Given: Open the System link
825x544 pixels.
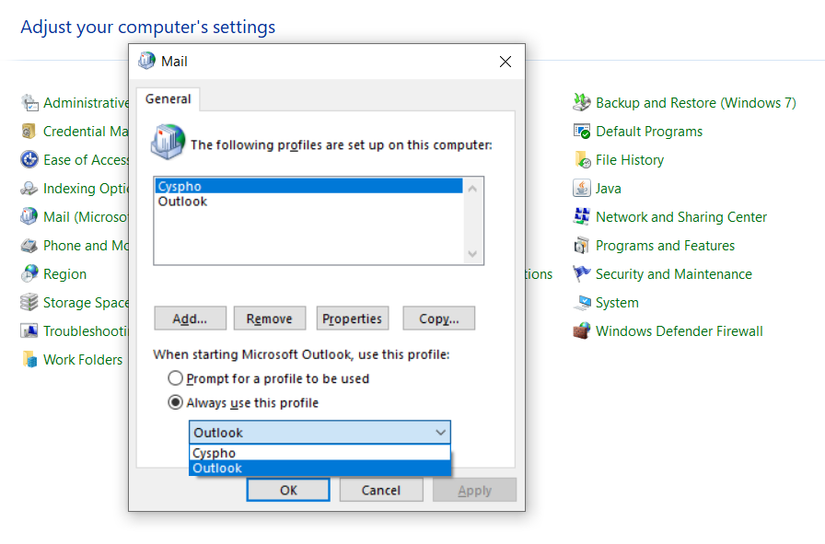Looking at the screenshot, I should (x=617, y=303).
